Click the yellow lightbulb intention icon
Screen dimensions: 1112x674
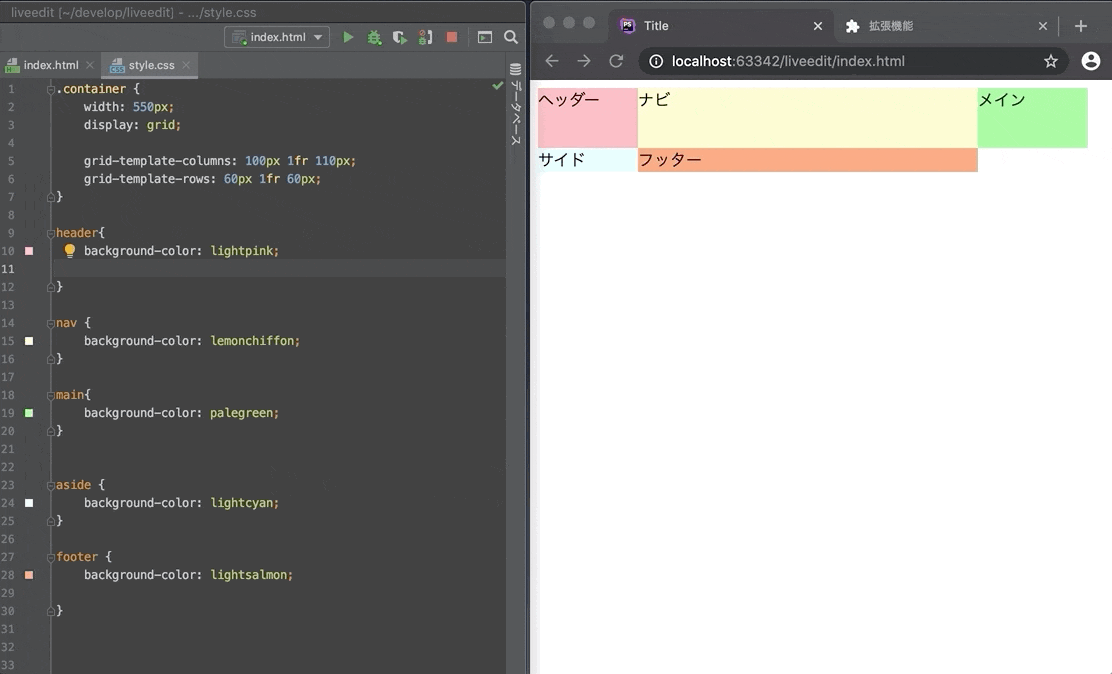click(70, 250)
